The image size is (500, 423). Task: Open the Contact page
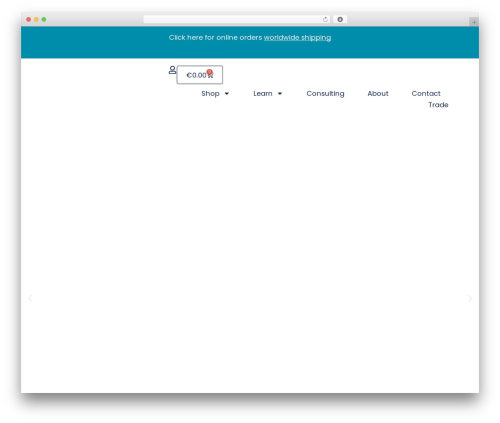click(426, 94)
